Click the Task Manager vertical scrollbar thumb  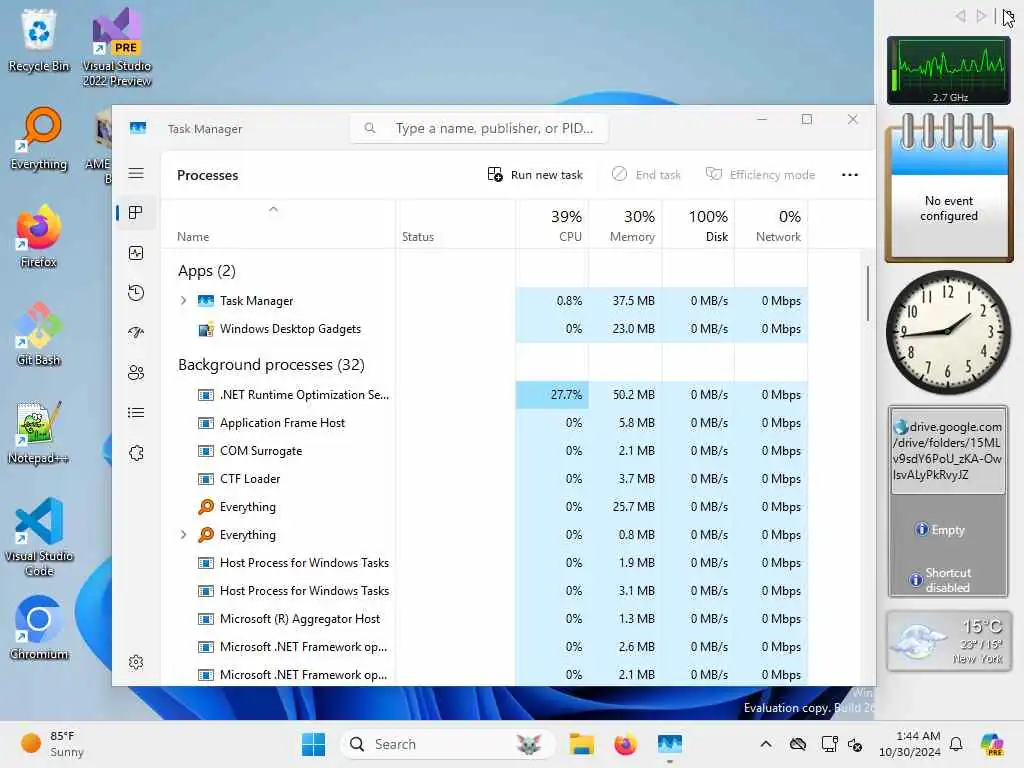[x=868, y=293]
